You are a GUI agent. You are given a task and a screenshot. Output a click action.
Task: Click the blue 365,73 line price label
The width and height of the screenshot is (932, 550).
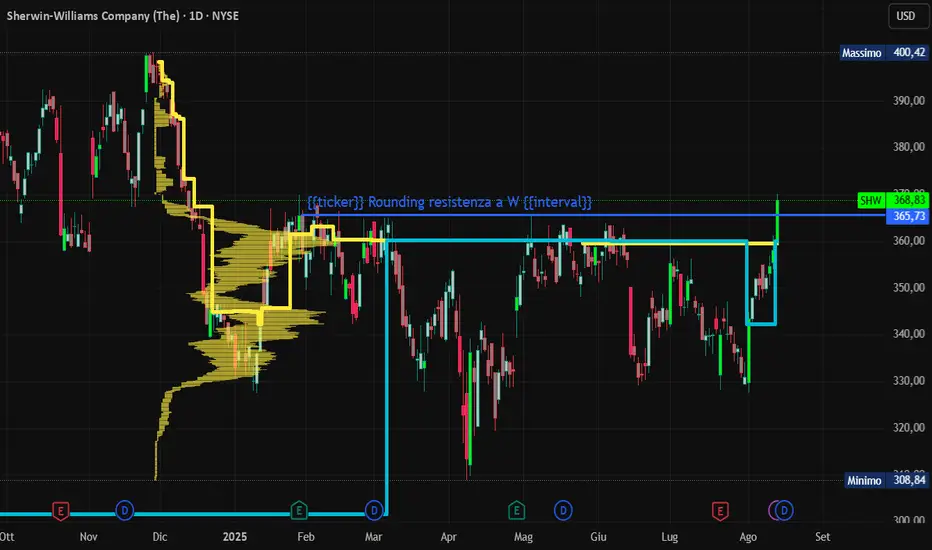[x=909, y=216]
